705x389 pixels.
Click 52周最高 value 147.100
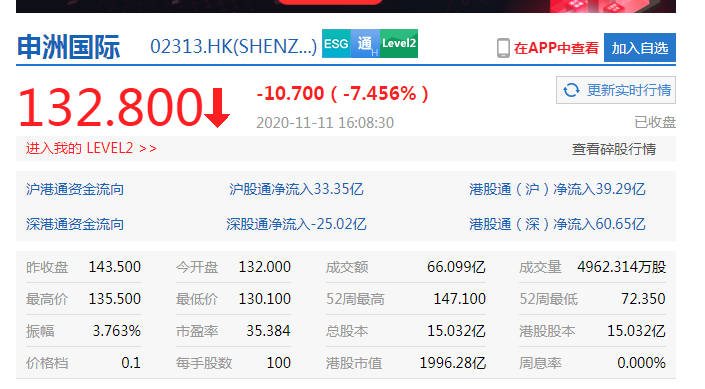460,299
